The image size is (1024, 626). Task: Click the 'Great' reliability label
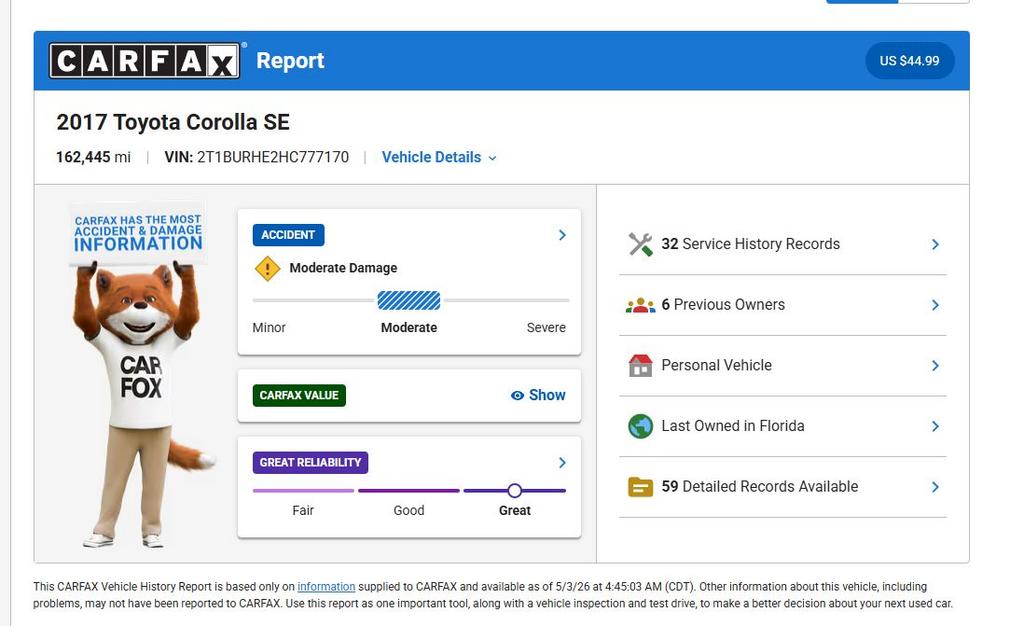click(x=515, y=510)
